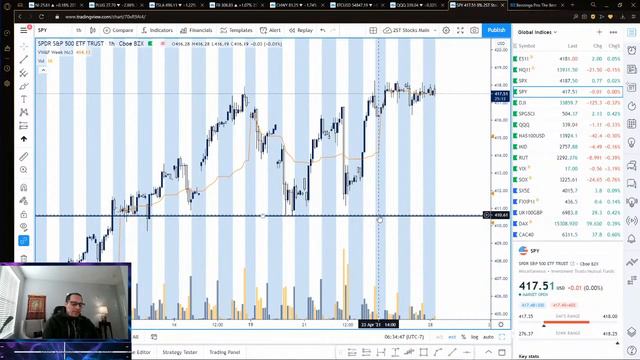Open the help question-mark sidebar icon

pos(631,350)
